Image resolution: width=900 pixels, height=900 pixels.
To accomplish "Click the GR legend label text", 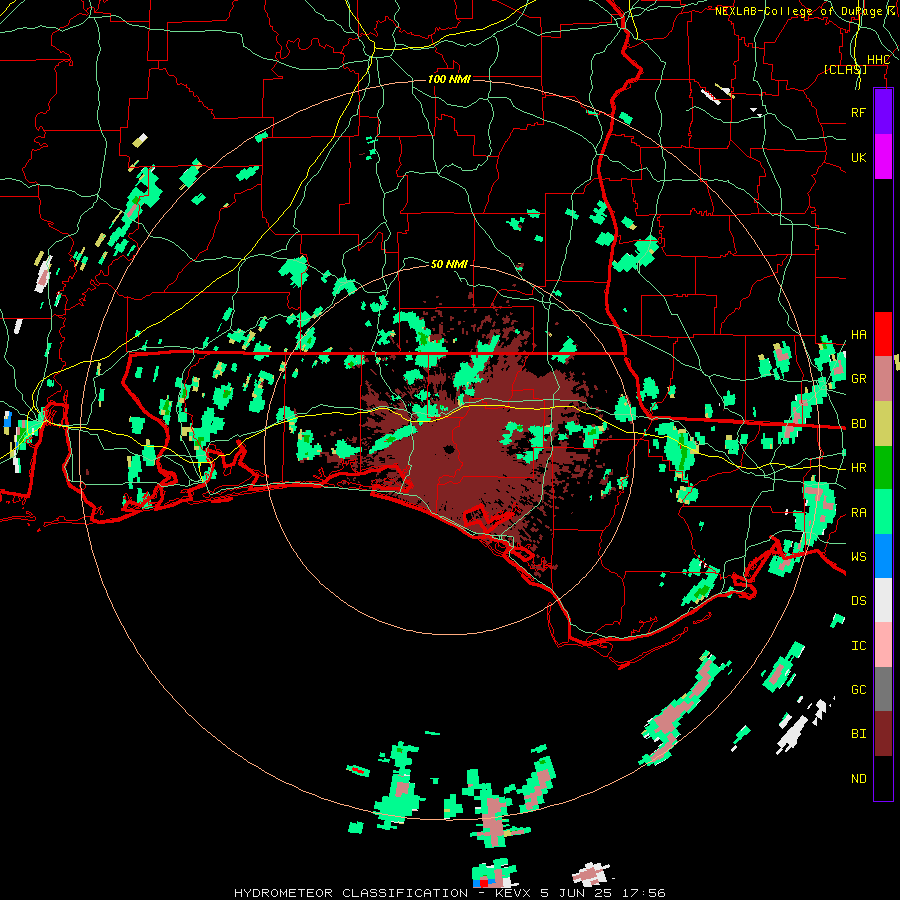I will tap(858, 379).
